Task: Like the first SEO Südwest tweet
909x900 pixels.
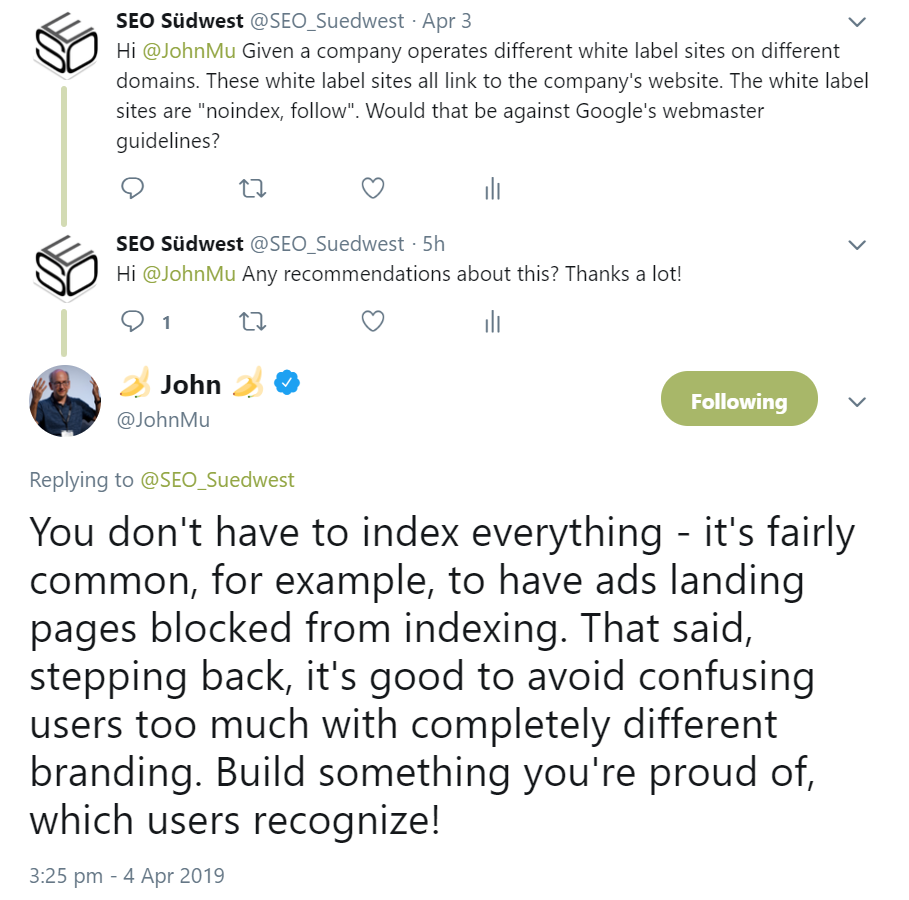Action: tap(372, 188)
